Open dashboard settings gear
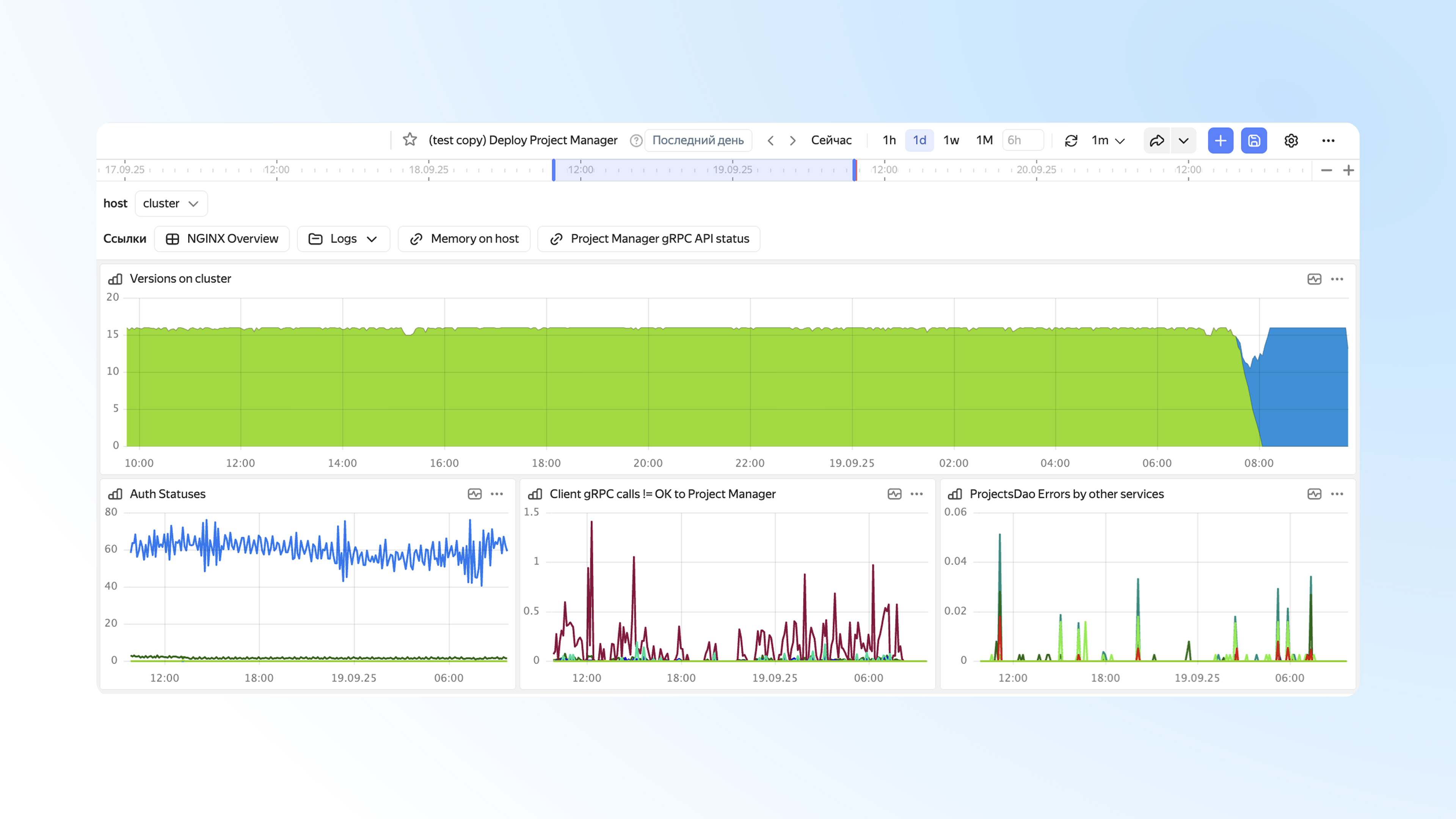The image size is (1456, 819). [x=1291, y=141]
